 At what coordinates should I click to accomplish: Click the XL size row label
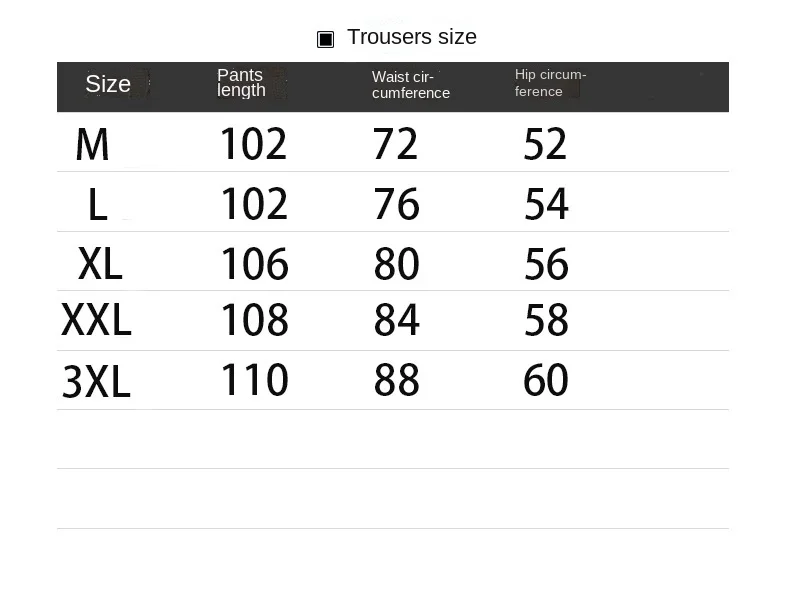coord(100,264)
